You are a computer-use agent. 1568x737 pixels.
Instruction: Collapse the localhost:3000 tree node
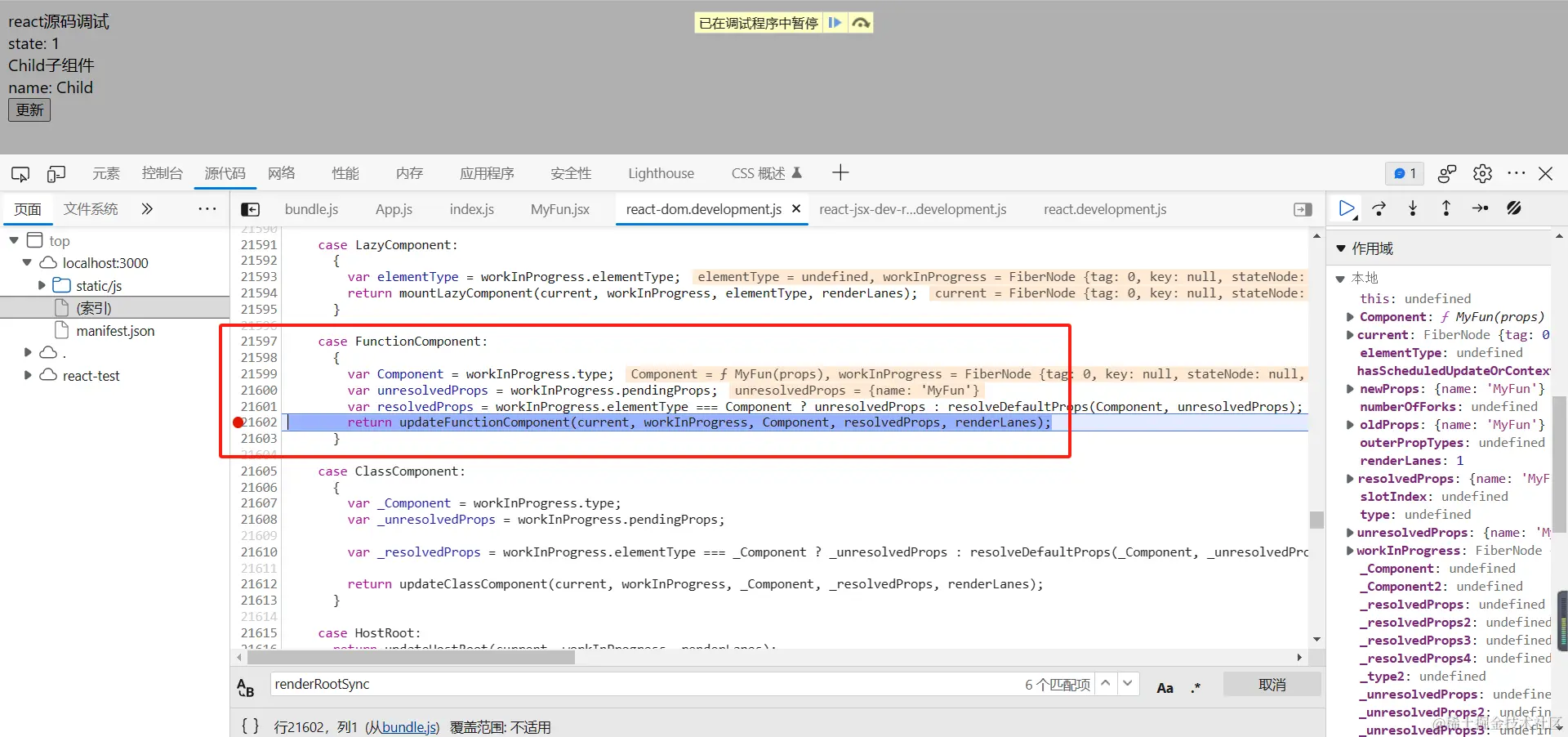tap(27, 262)
